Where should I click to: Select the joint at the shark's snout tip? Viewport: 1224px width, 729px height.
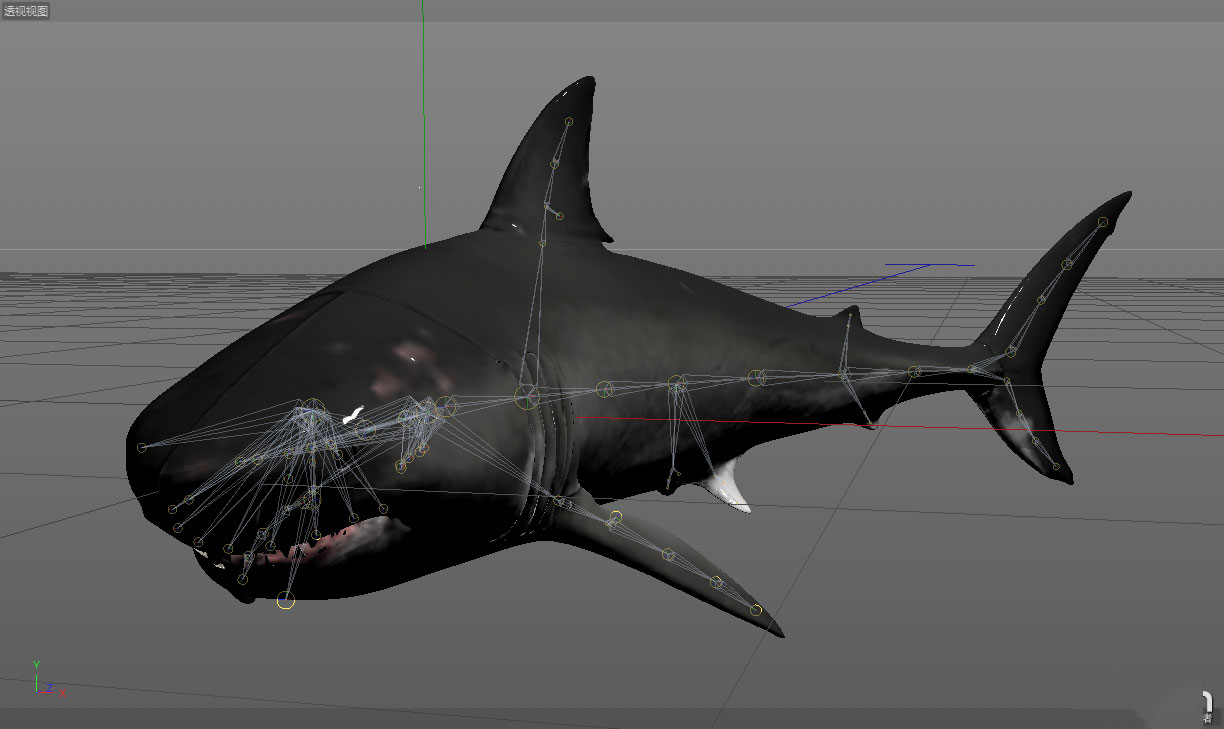pyautogui.click(x=142, y=447)
